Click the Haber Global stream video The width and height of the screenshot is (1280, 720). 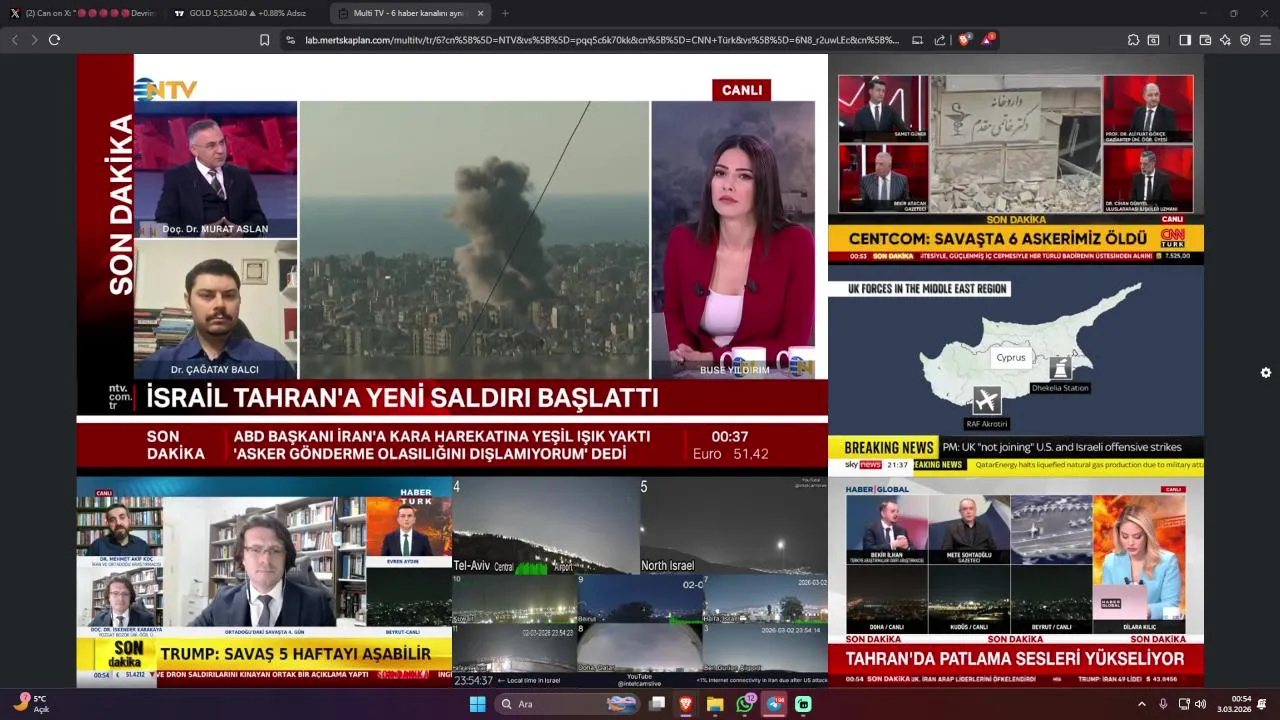click(x=1016, y=582)
